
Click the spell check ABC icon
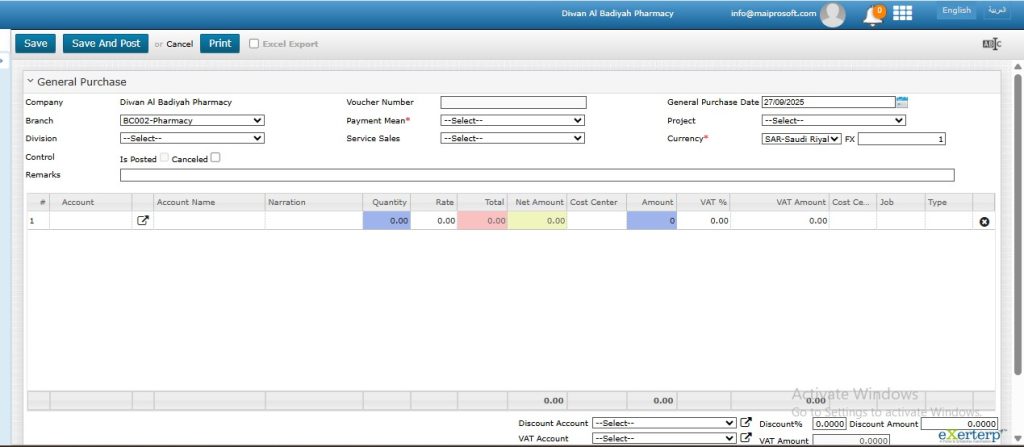point(991,44)
